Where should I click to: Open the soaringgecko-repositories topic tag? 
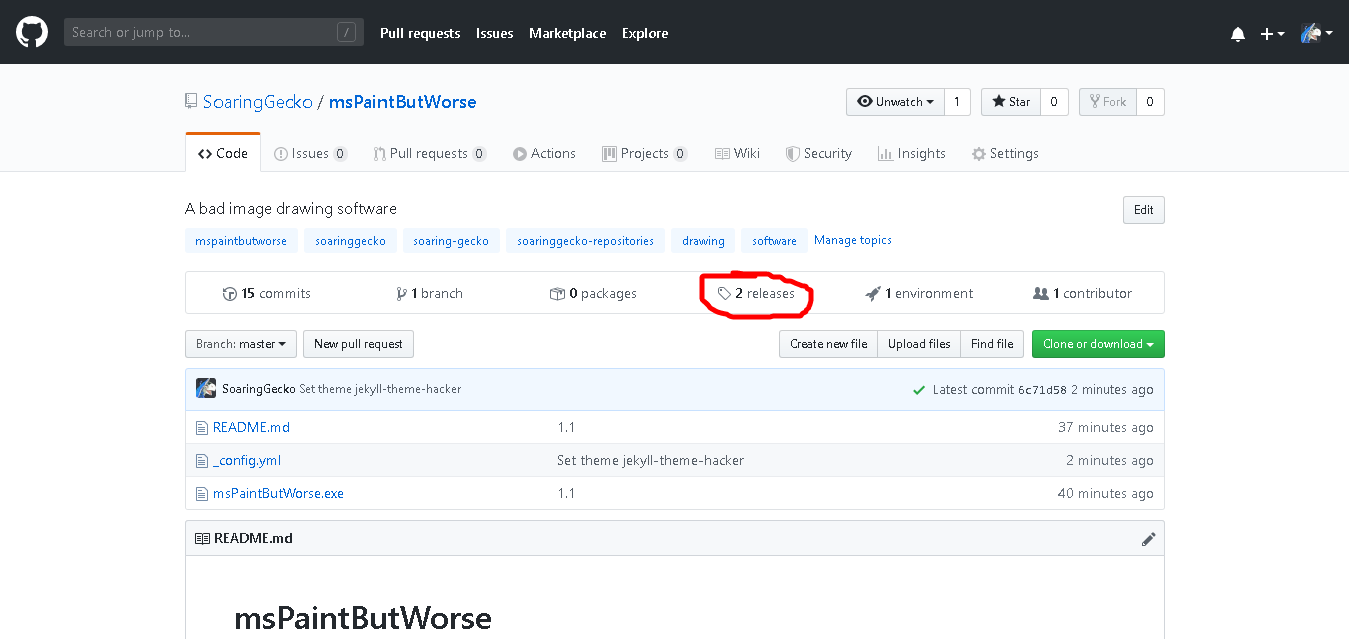(585, 241)
